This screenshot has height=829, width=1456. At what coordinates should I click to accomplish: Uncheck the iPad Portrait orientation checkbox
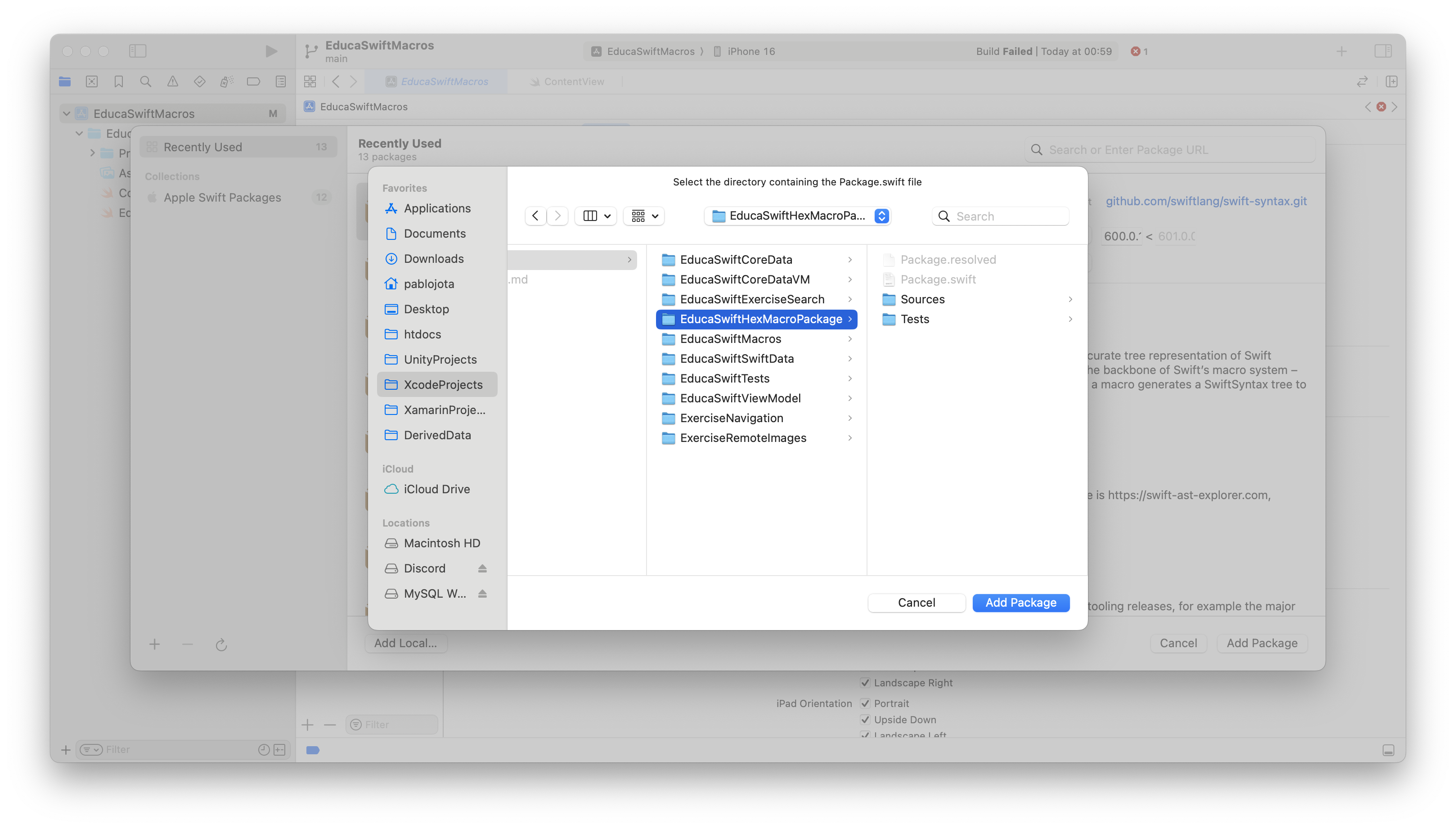coord(865,703)
